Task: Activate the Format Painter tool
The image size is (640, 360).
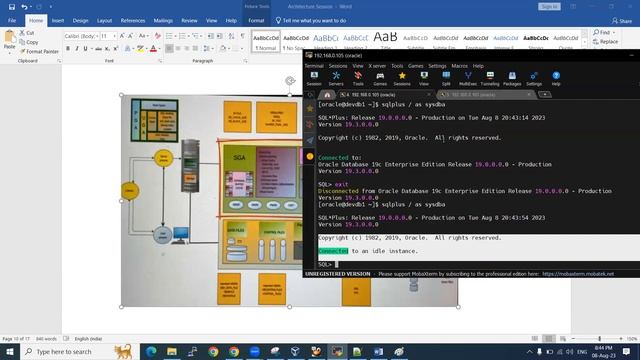Action: [39, 51]
